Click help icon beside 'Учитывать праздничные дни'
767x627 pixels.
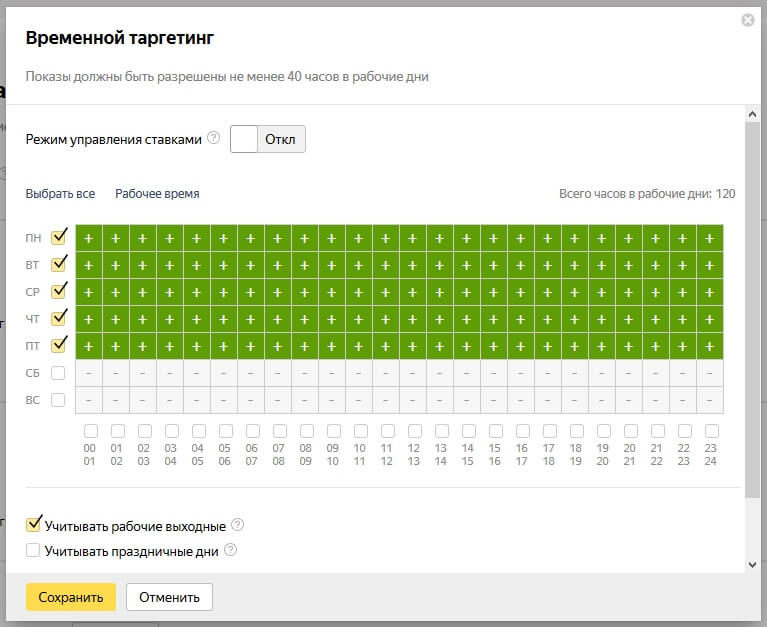pos(231,550)
